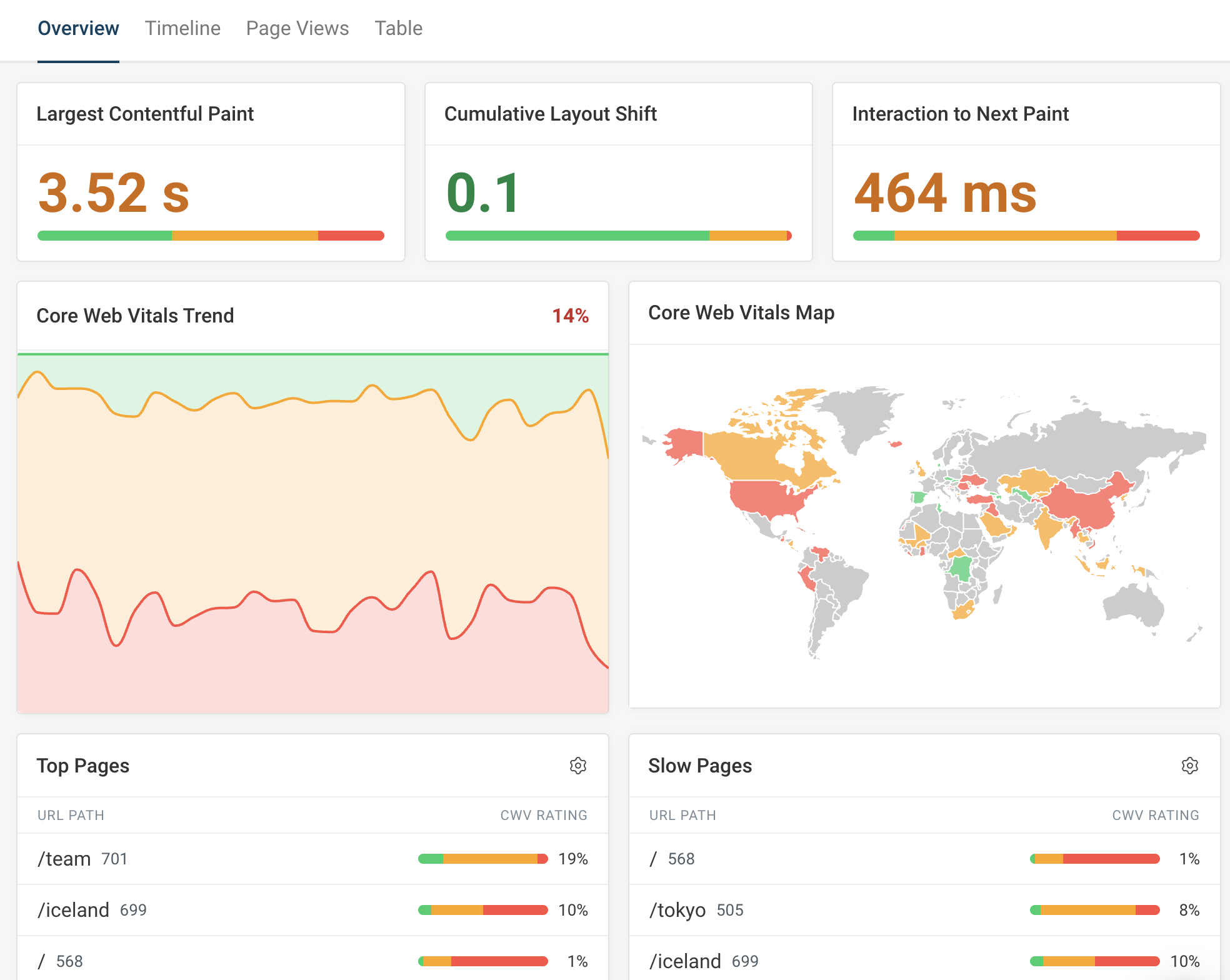This screenshot has height=980, width=1230.
Task: Click the 14% trend percentage
Action: coord(570,316)
